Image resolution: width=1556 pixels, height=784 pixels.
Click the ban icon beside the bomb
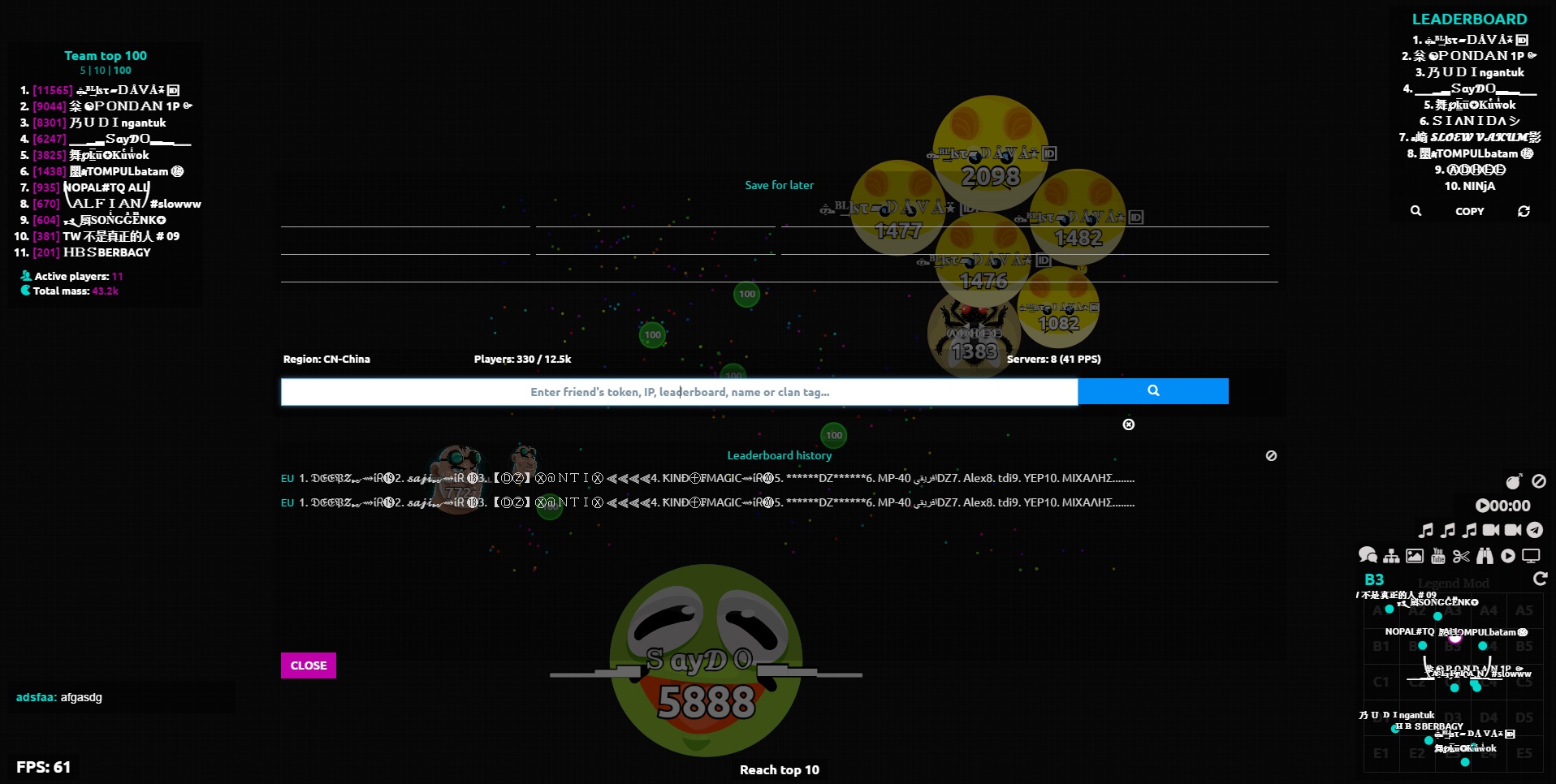[1539, 481]
